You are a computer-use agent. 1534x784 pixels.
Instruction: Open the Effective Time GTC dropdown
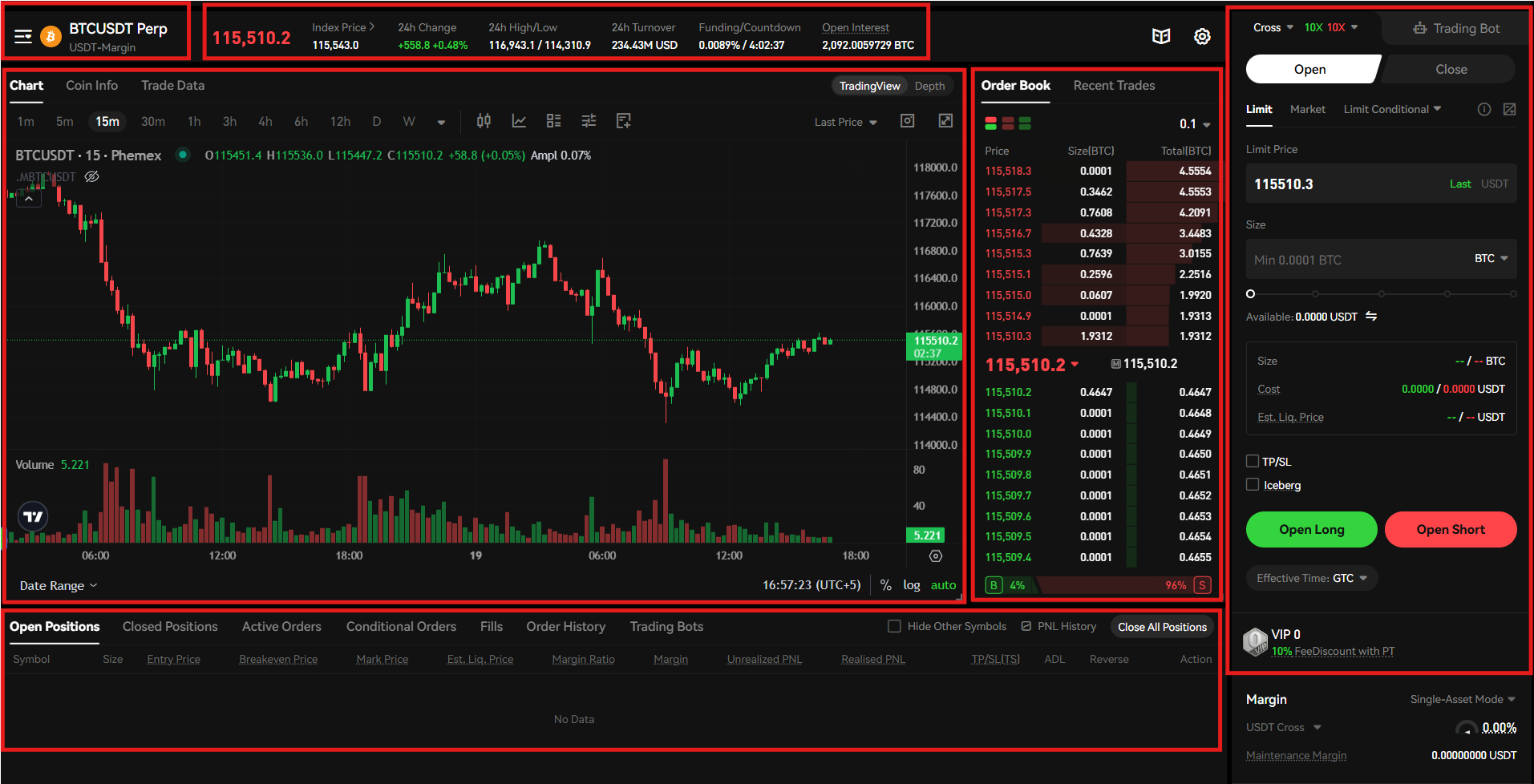click(x=1311, y=578)
